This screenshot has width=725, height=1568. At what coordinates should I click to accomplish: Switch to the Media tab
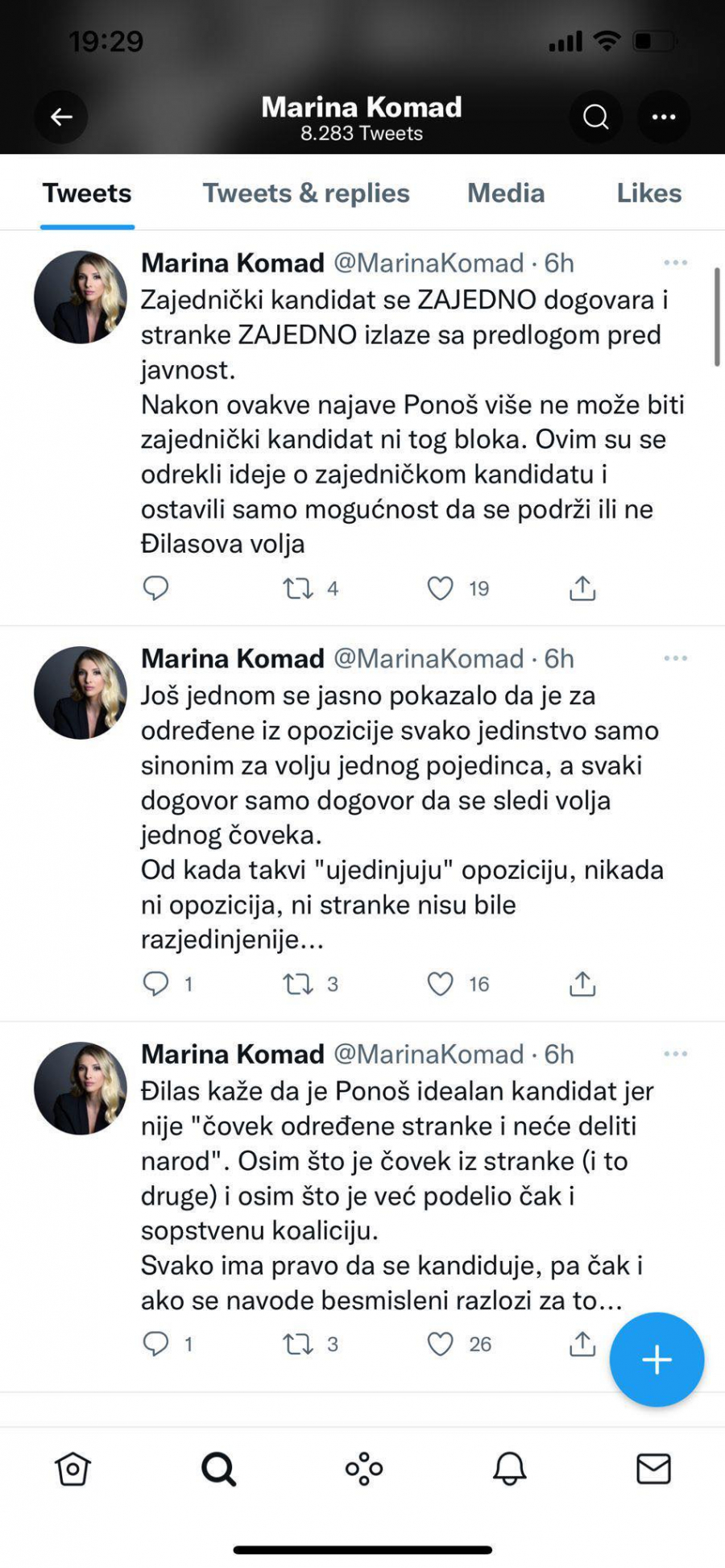click(505, 193)
